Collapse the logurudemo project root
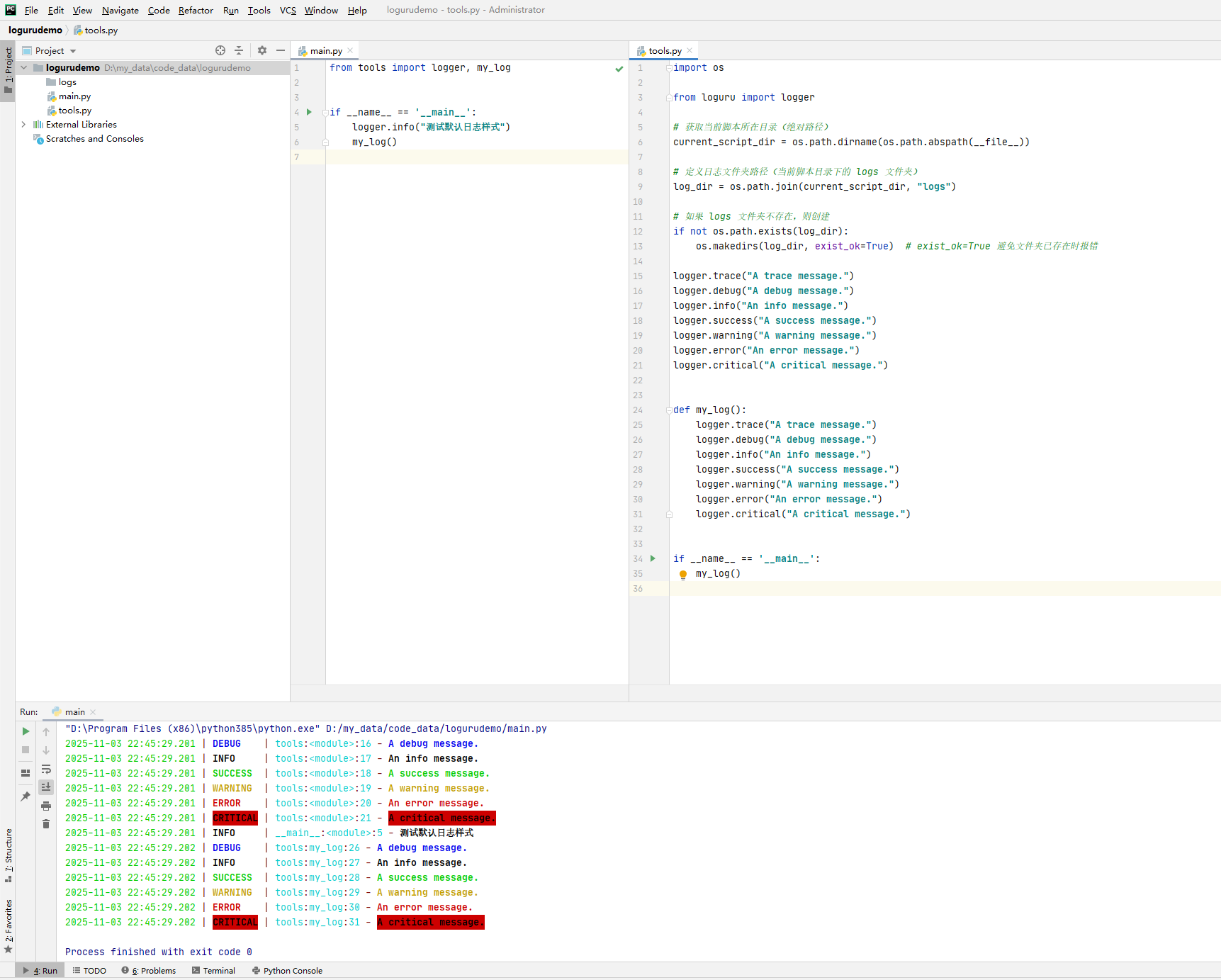1221x980 pixels. [x=23, y=67]
